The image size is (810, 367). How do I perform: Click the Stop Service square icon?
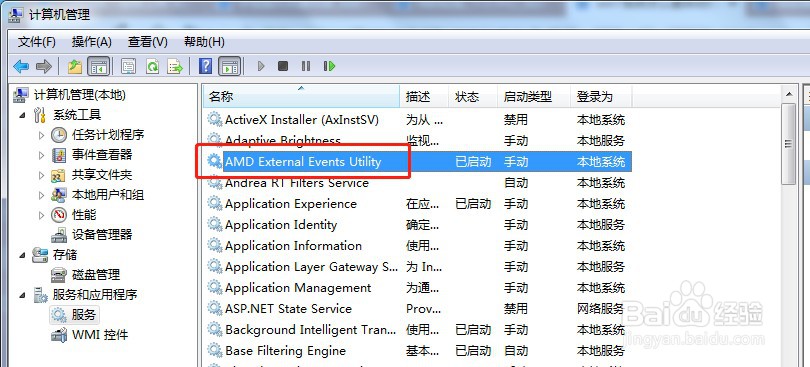coord(283,66)
